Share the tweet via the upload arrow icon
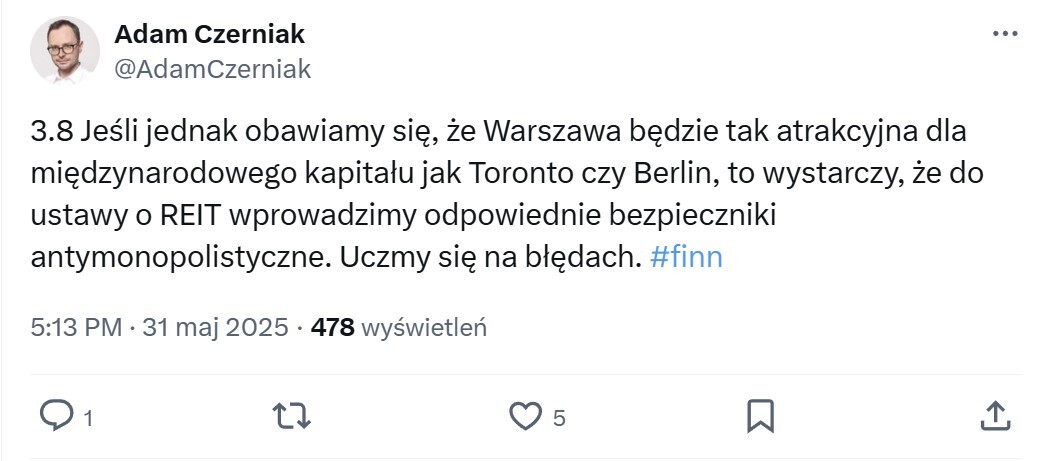The height and width of the screenshot is (461, 1043). [993, 415]
